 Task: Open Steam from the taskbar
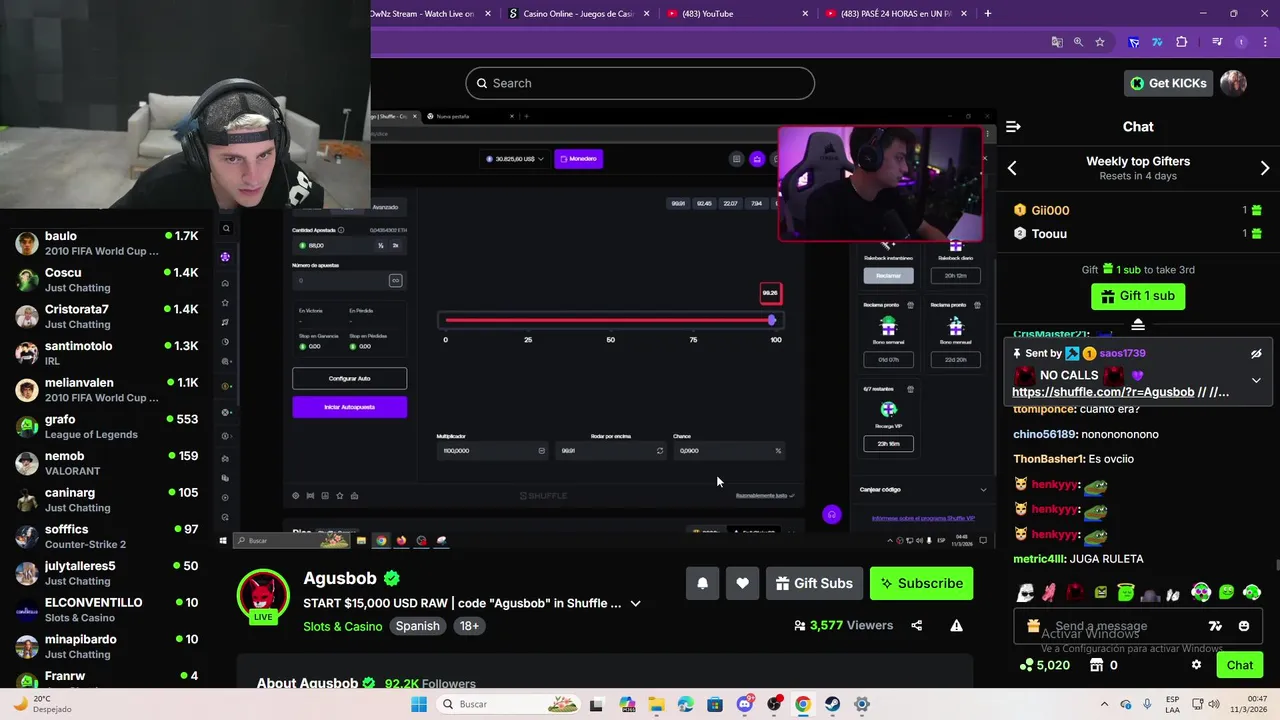(832, 704)
